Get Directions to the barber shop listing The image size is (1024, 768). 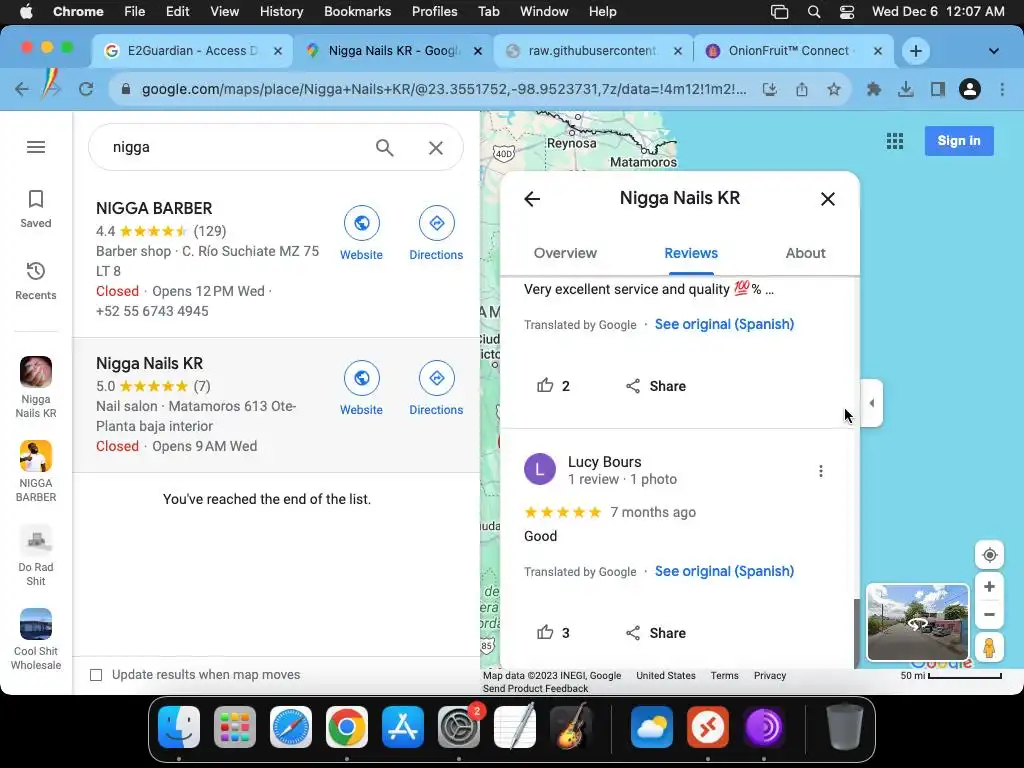click(x=436, y=233)
